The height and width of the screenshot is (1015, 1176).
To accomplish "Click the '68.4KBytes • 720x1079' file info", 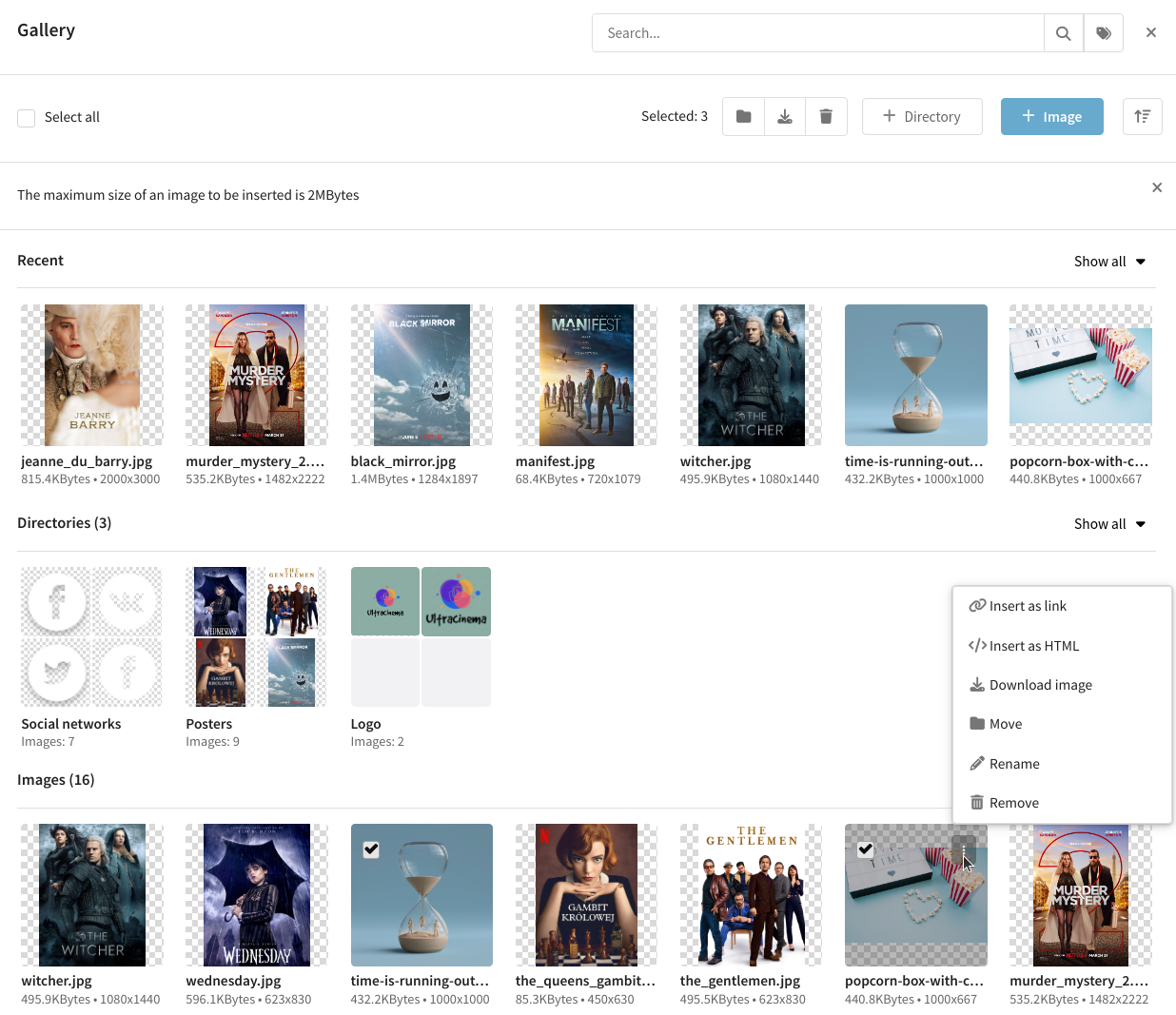I will (x=578, y=479).
